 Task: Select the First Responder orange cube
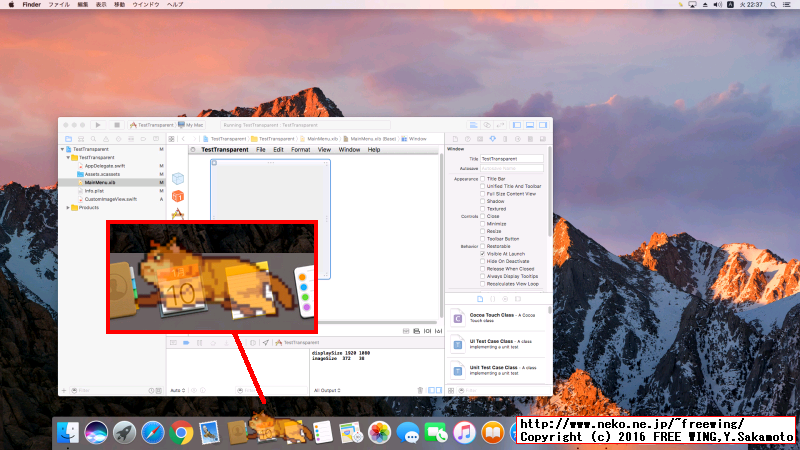tap(178, 196)
